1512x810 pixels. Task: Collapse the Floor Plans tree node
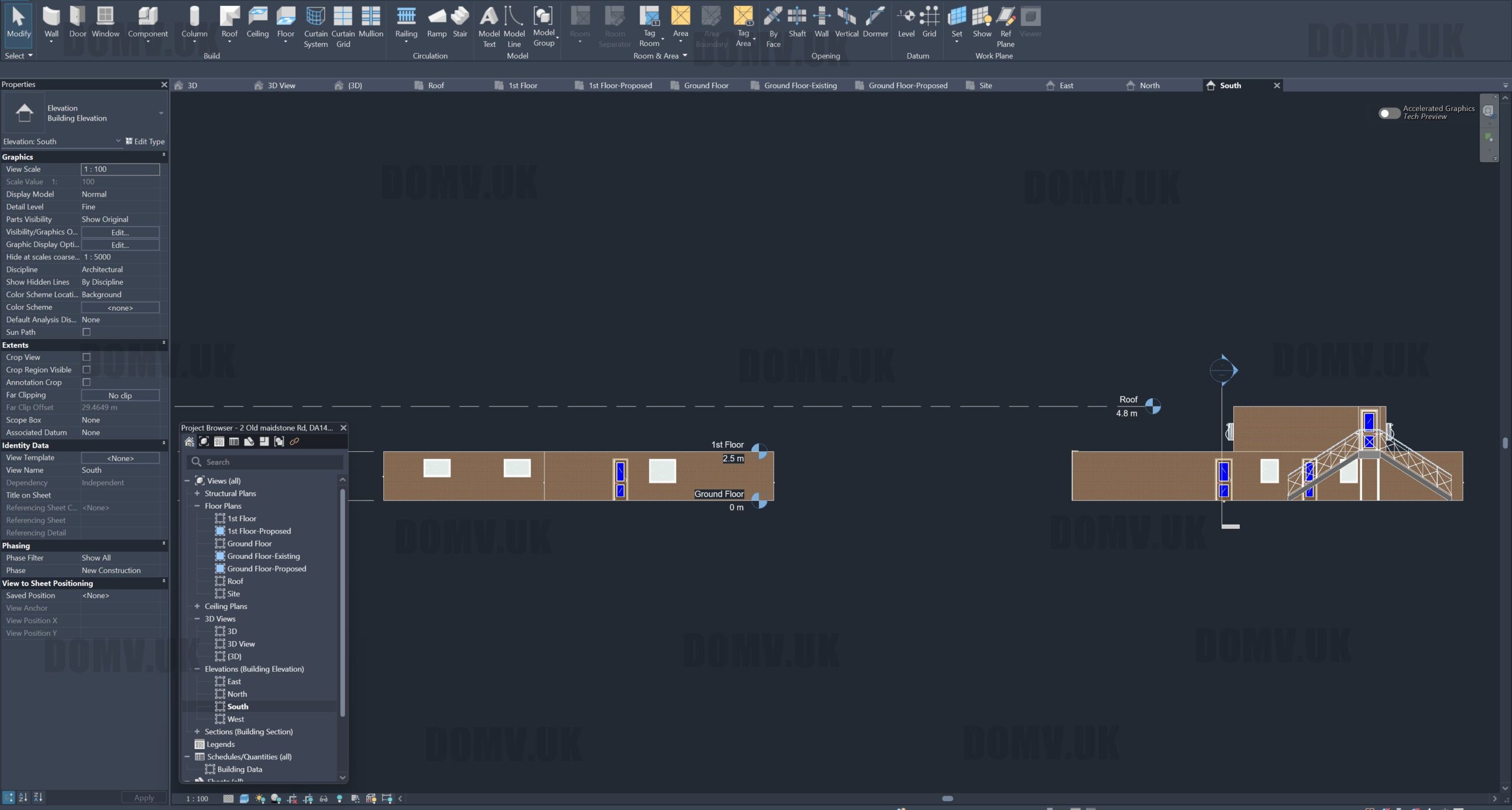point(197,506)
